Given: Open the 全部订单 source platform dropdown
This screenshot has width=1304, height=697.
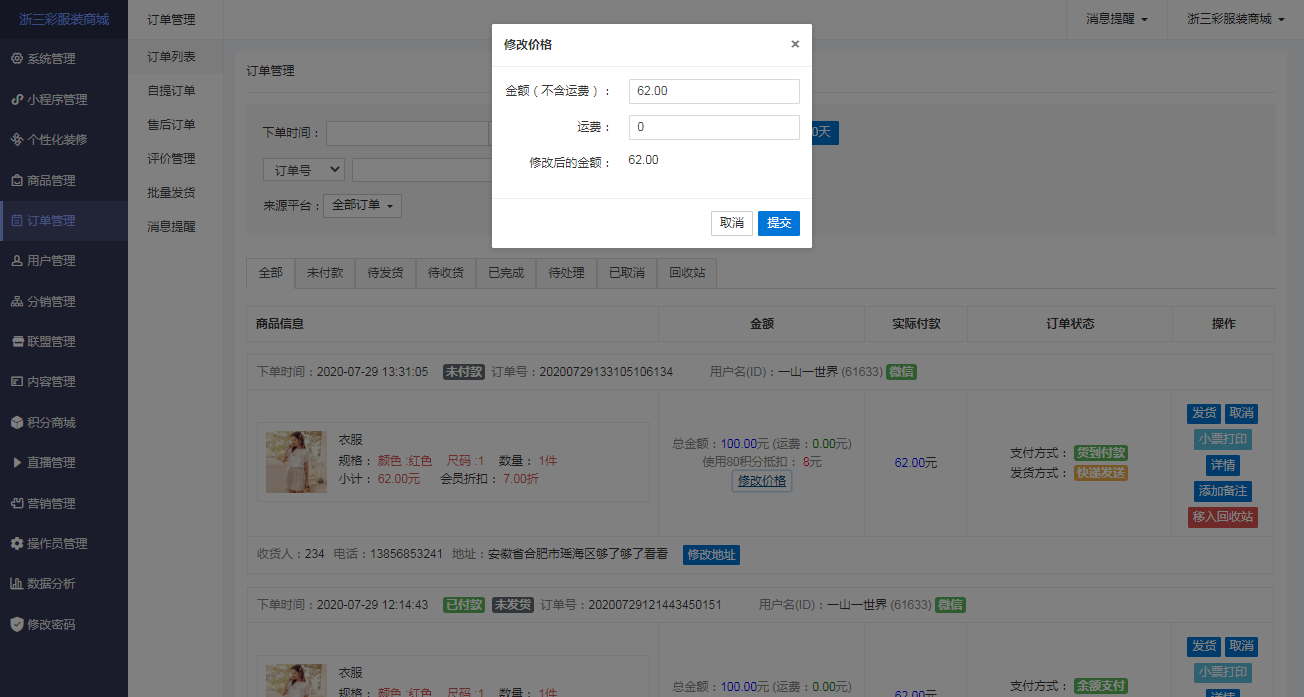Looking at the screenshot, I should 363,205.
